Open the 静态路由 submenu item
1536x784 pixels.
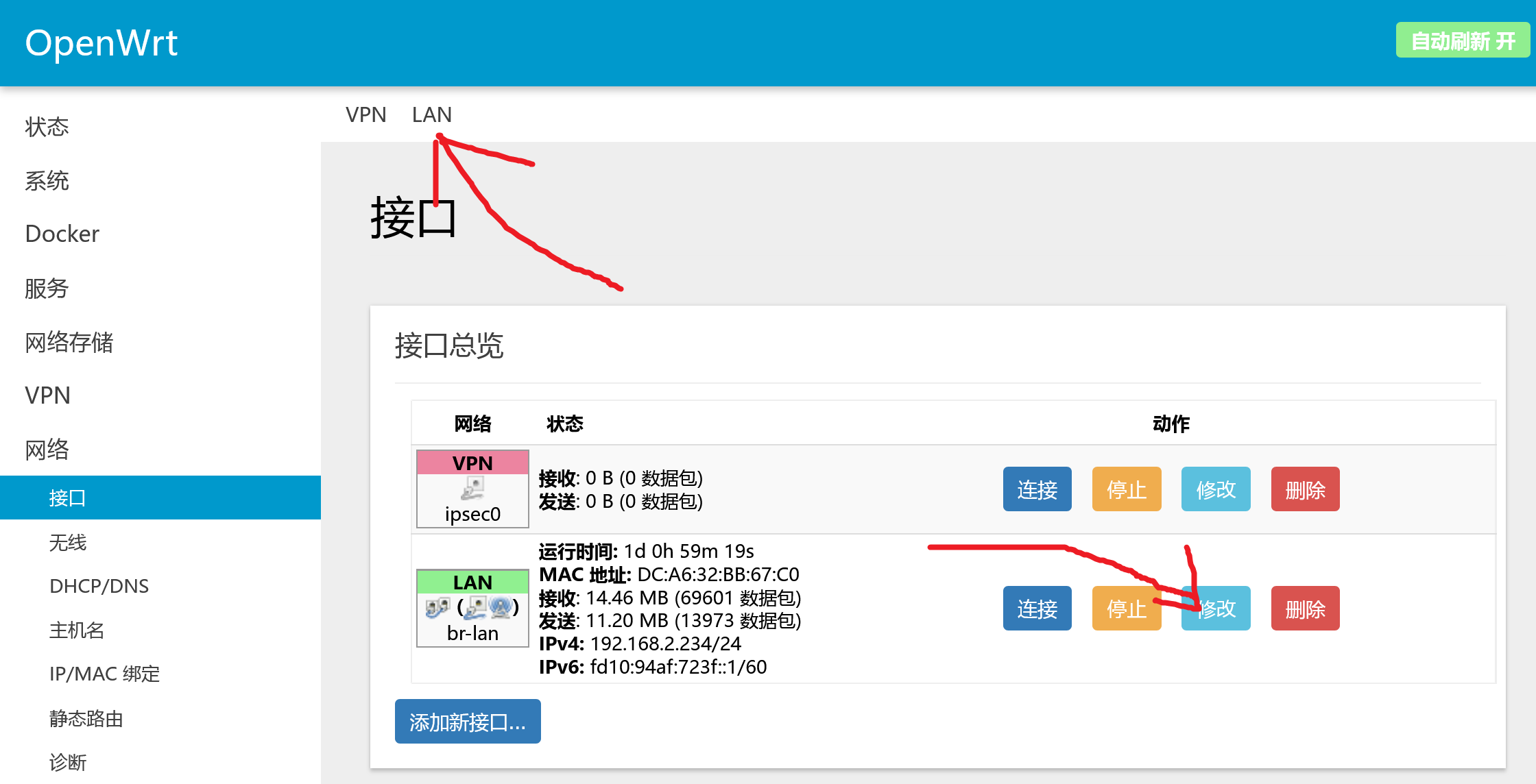click(x=86, y=718)
